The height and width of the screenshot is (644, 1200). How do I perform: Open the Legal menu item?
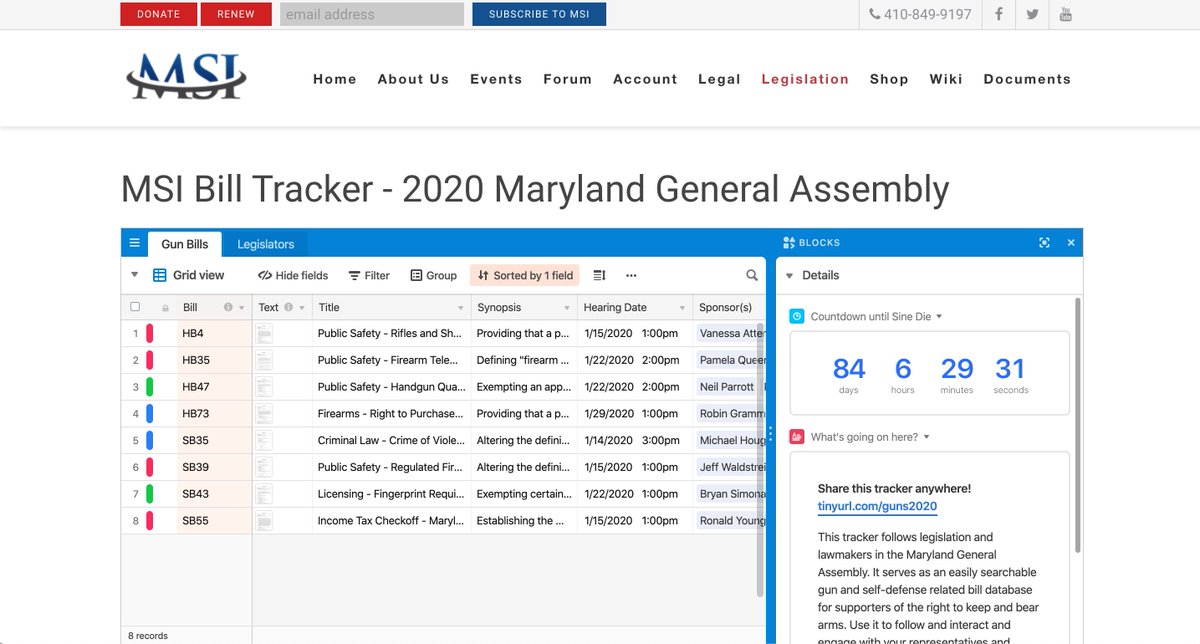coord(719,79)
